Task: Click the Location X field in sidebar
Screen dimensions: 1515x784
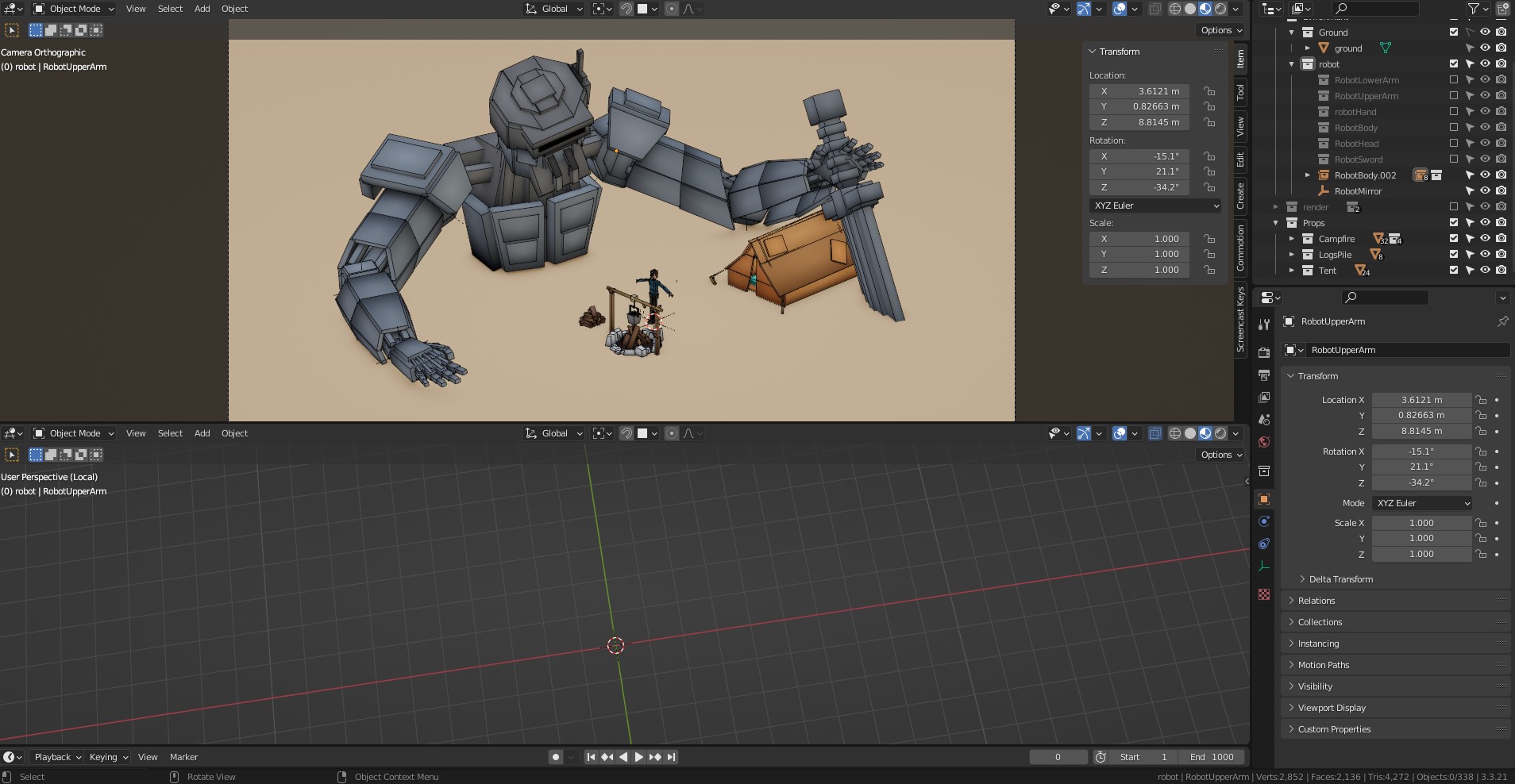Action: tap(1139, 91)
